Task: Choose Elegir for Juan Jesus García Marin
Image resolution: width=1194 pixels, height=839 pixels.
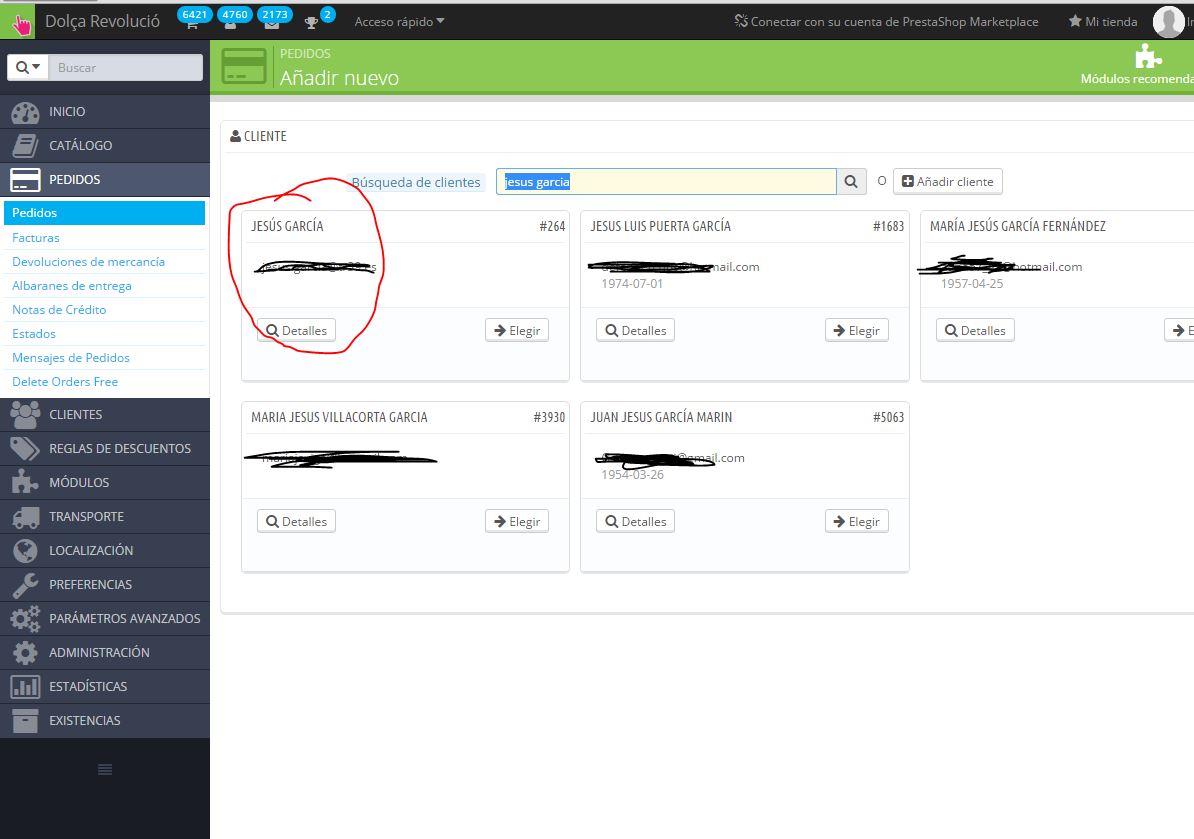Action: (857, 522)
